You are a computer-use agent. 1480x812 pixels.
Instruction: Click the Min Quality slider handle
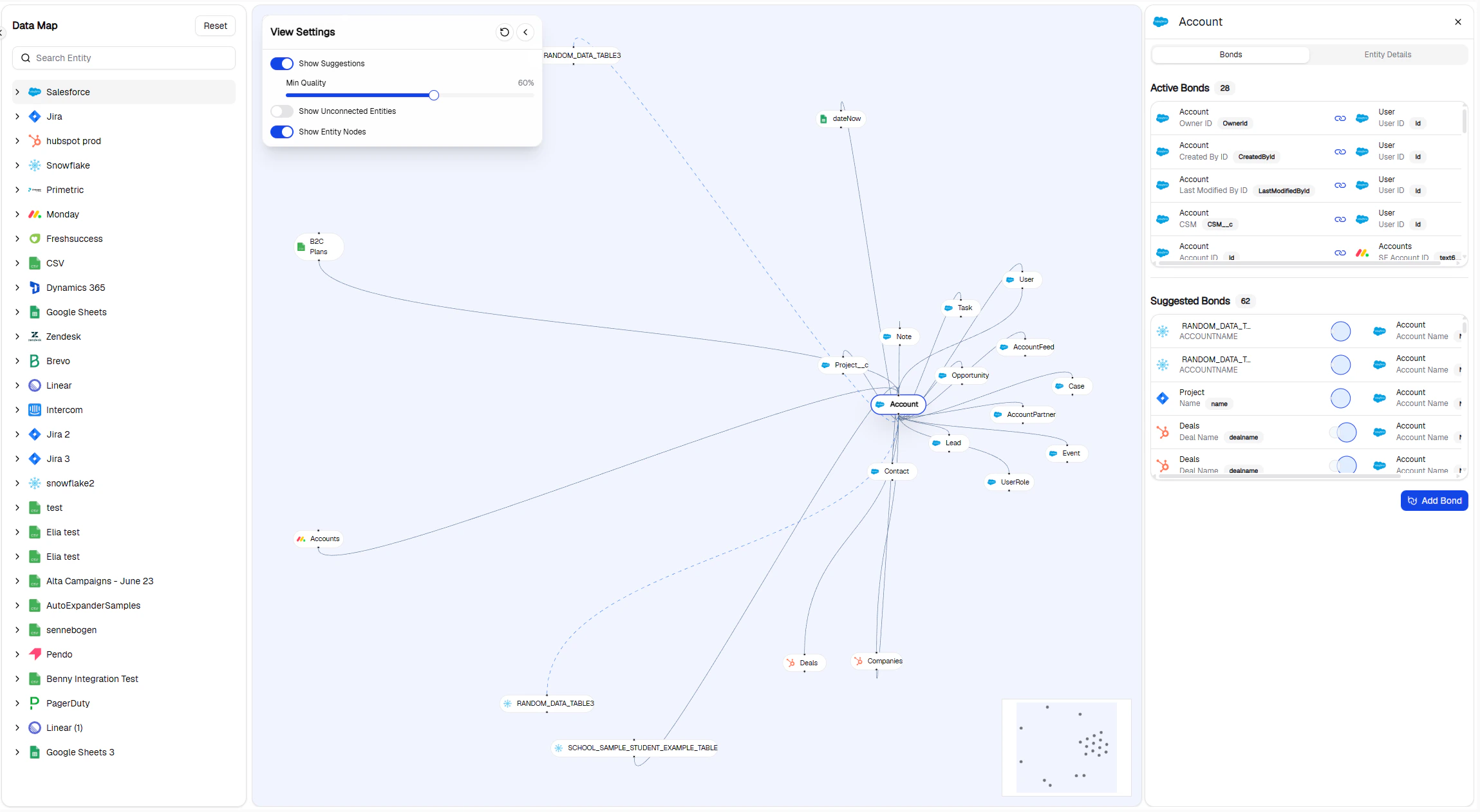pos(434,96)
